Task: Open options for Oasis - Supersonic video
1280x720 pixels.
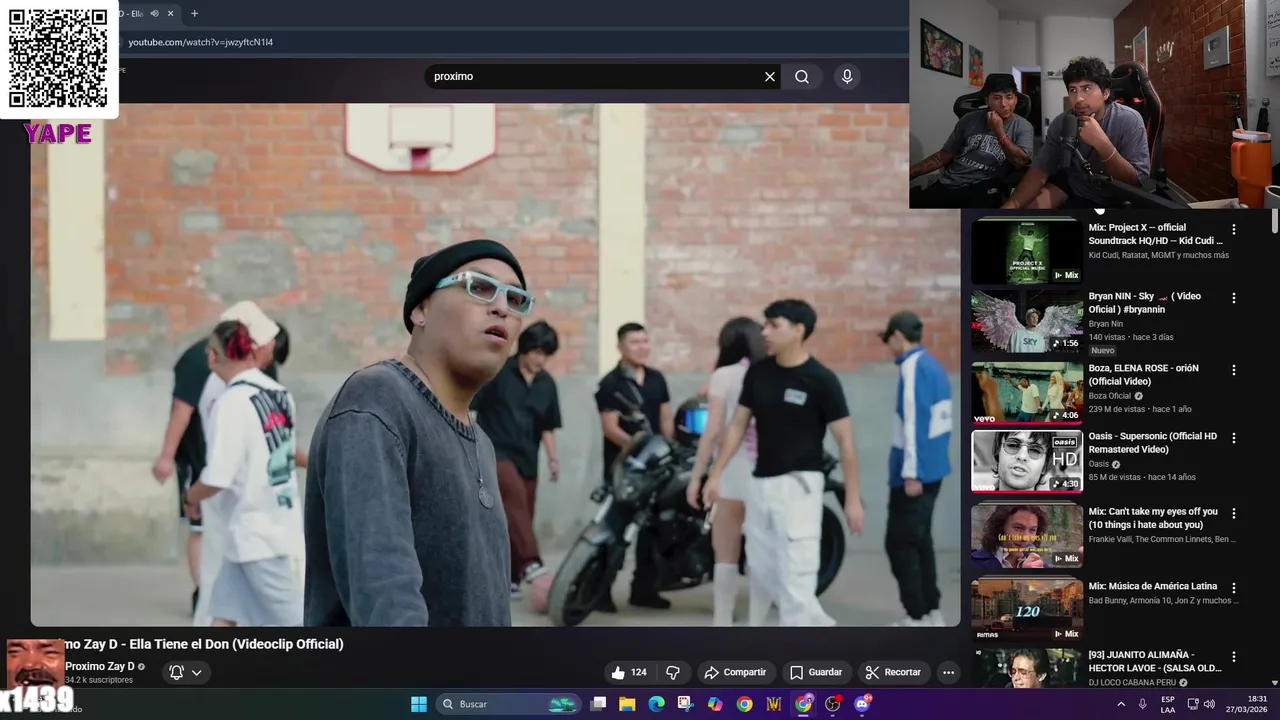Action: point(1233,438)
